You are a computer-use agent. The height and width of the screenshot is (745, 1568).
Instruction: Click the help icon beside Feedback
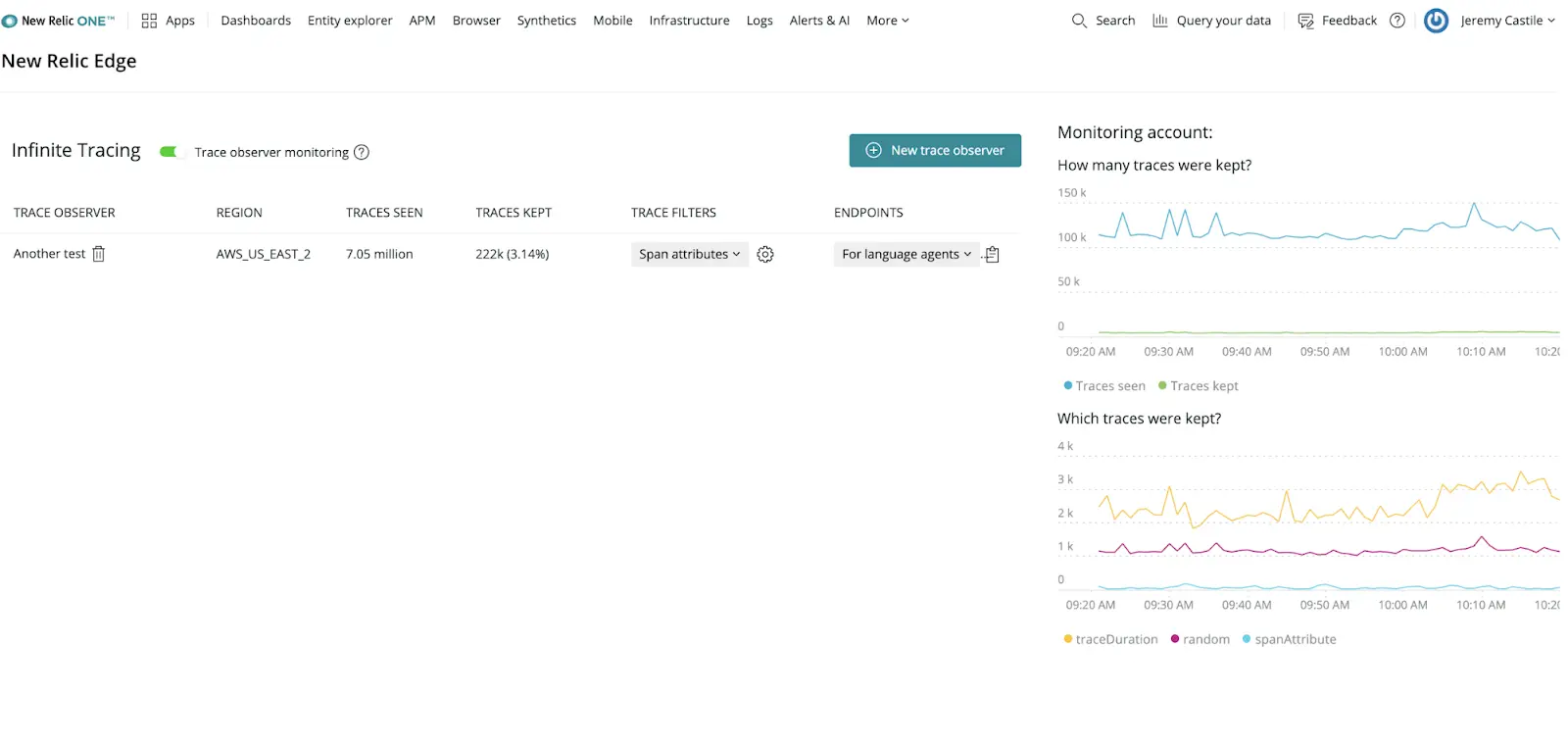(1397, 21)
